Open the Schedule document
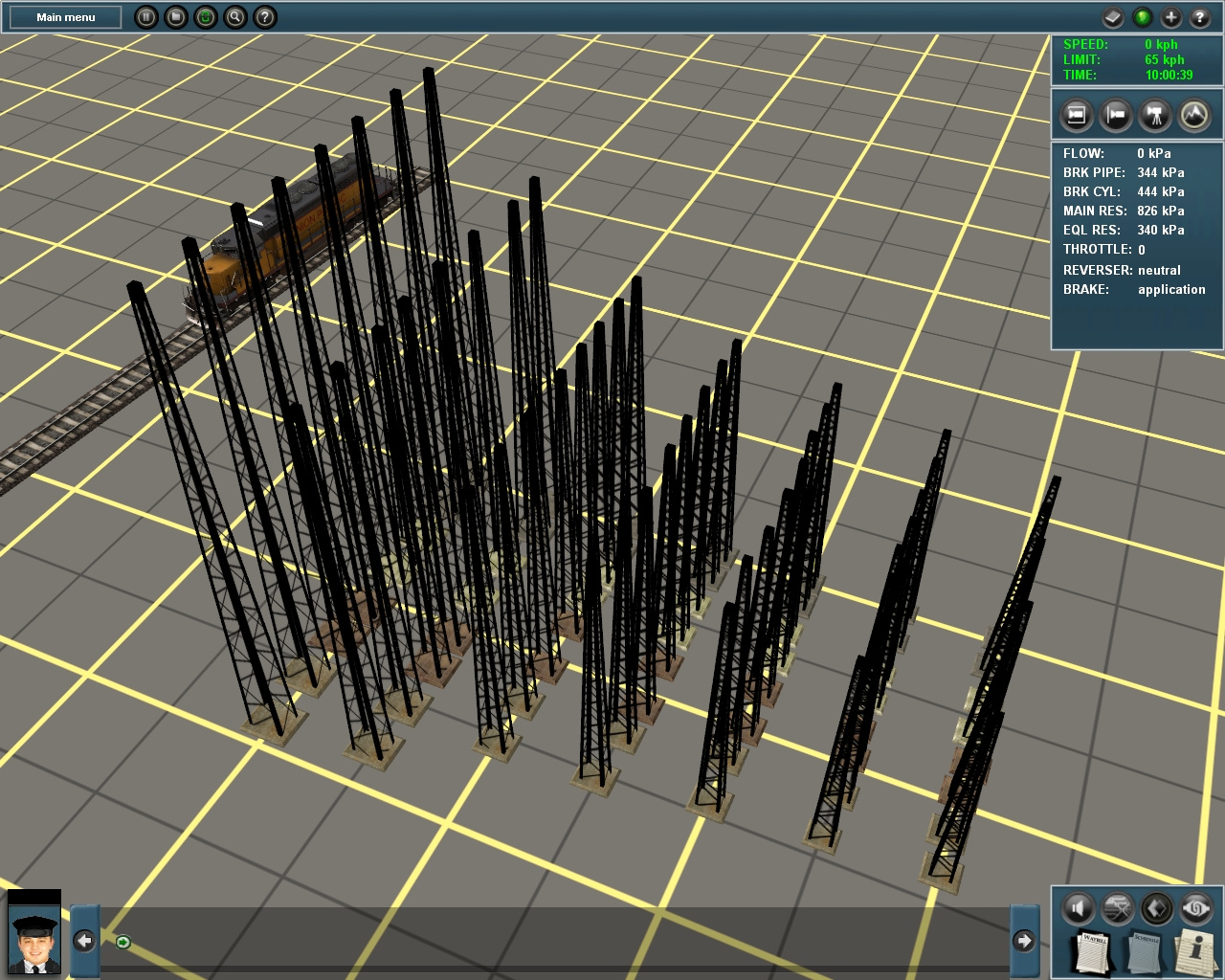The image size is (1225, 980). pos(1144,951)
